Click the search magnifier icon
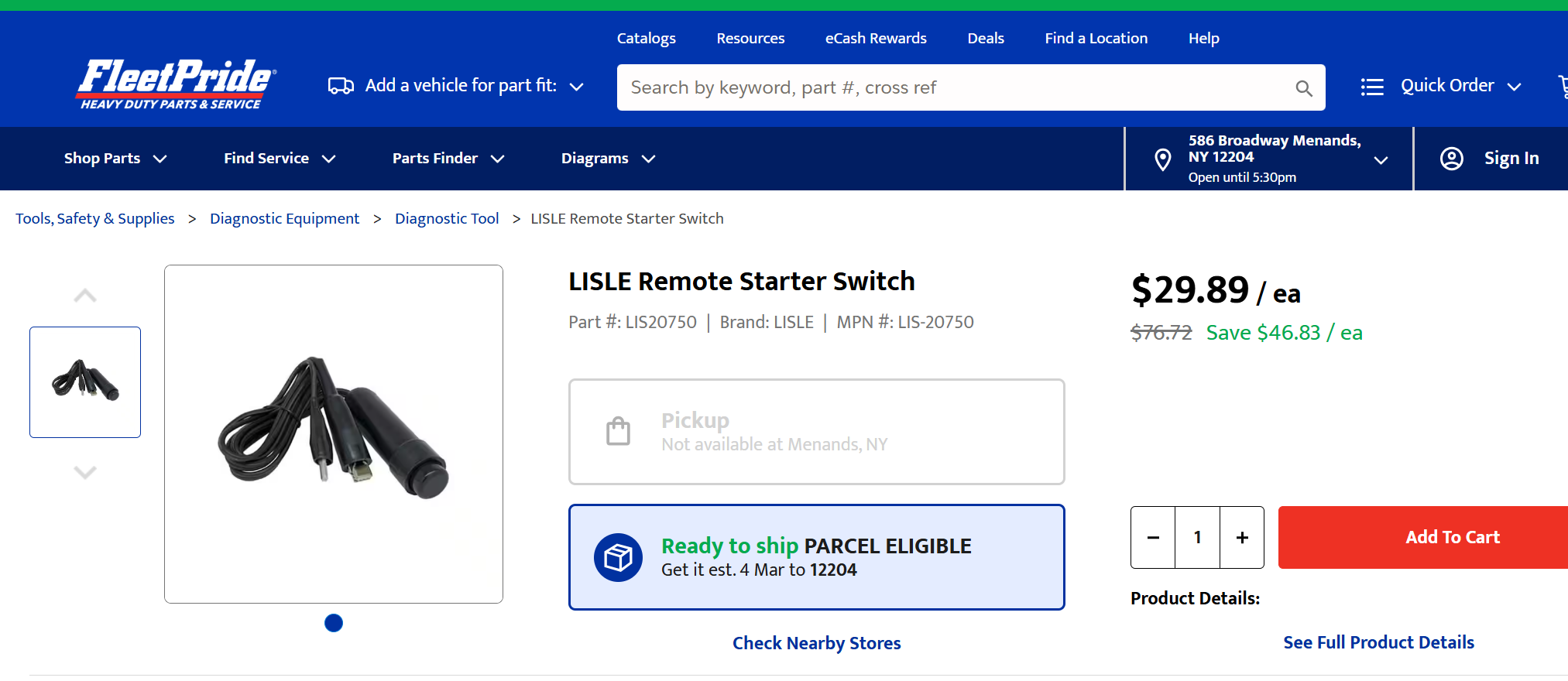Screen dimensions: 1568x681 (1304, 88)
